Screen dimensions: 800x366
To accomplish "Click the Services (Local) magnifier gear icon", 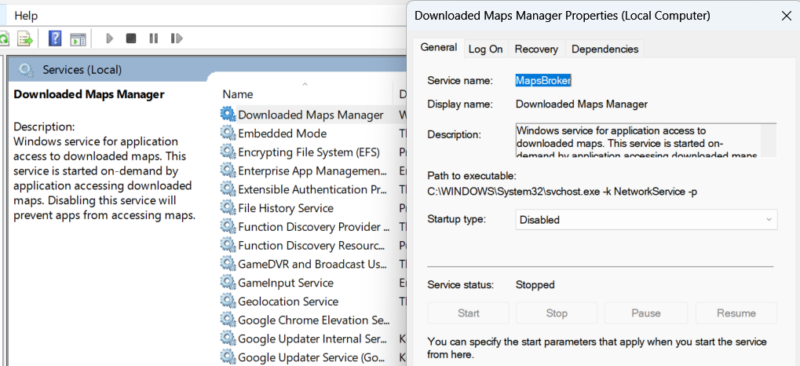I will coord(26,69).
